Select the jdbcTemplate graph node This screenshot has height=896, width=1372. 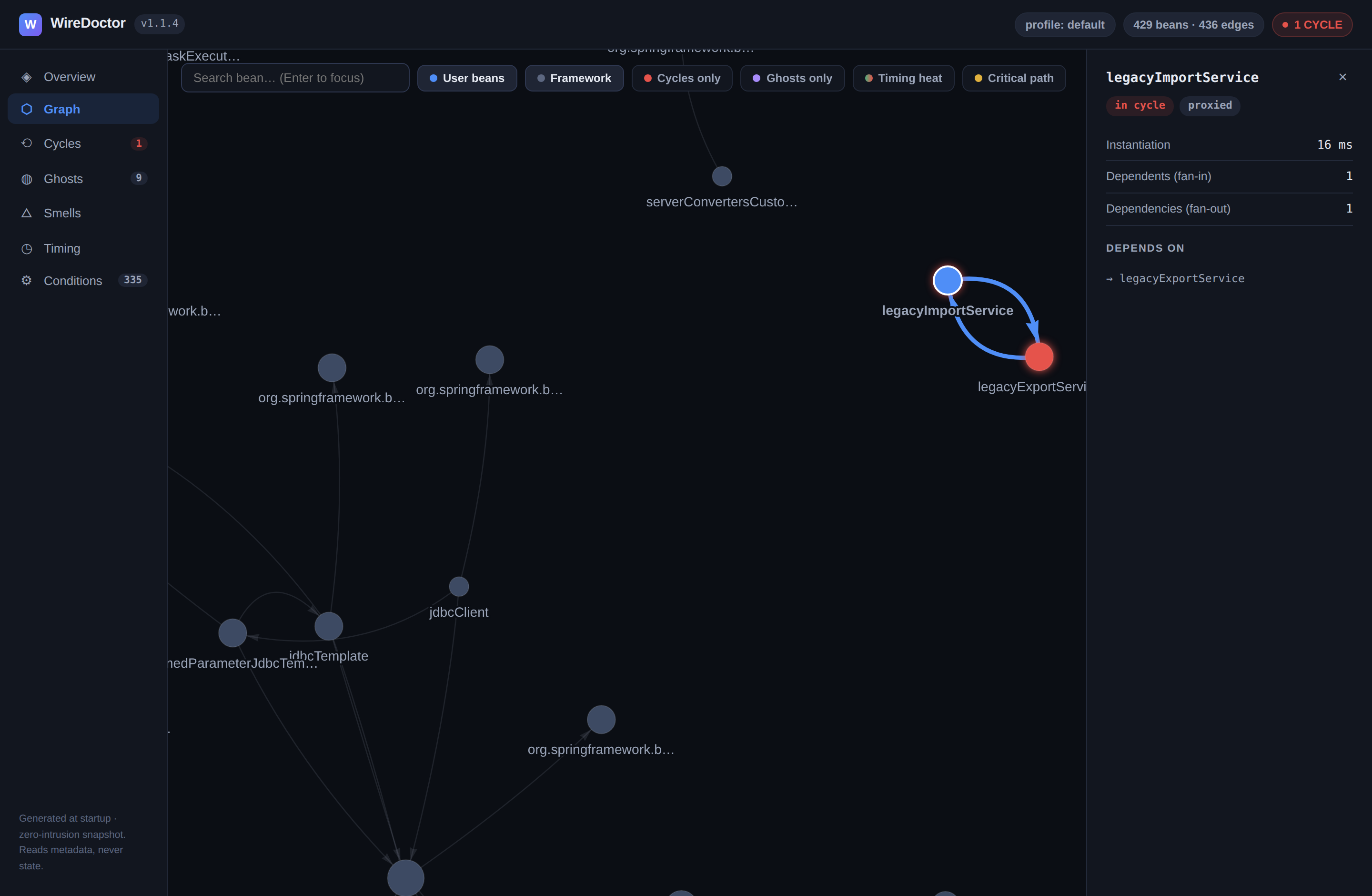click(329, 626)
